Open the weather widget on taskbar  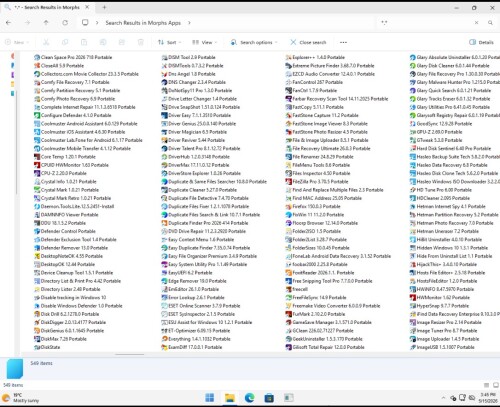[x=21, y=397]
